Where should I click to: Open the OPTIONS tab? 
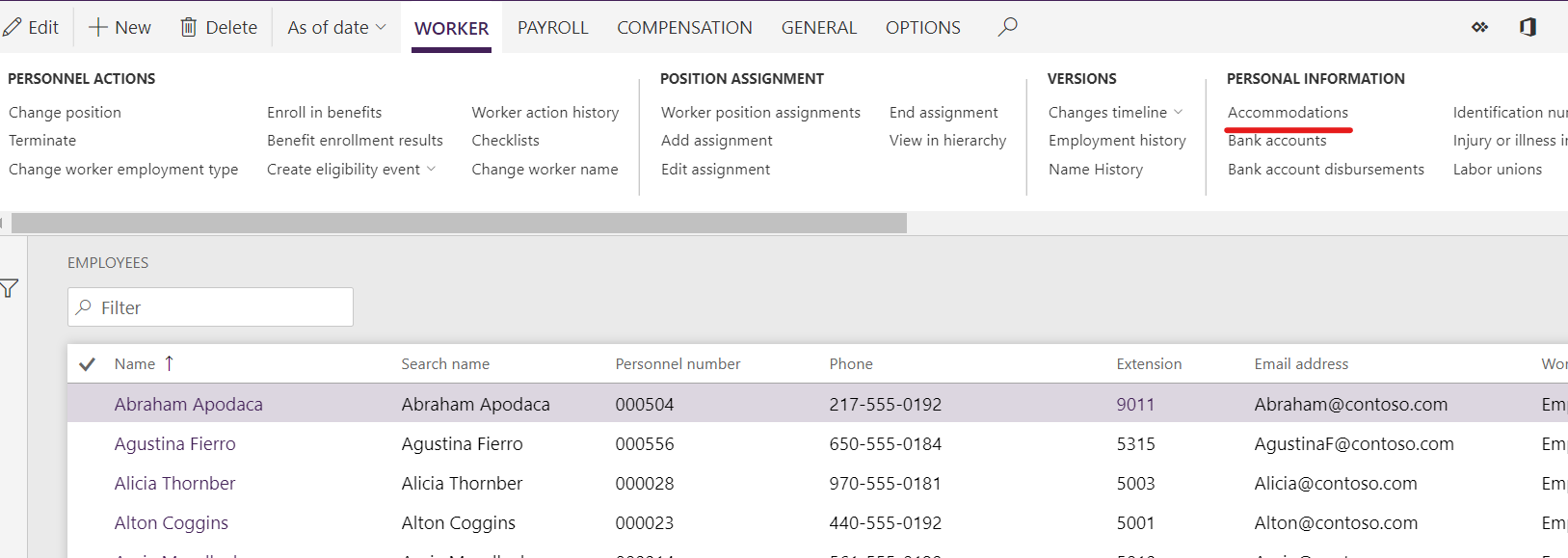tap(922, 28)
